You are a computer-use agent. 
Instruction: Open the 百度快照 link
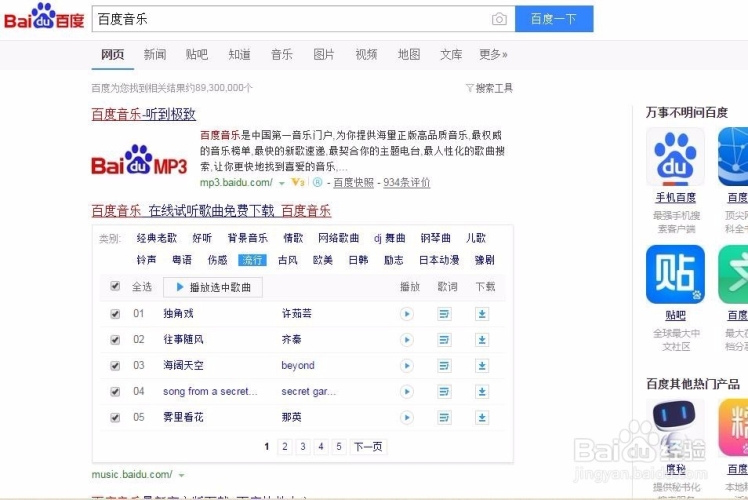pyautogui.click(x=353, y=183)
